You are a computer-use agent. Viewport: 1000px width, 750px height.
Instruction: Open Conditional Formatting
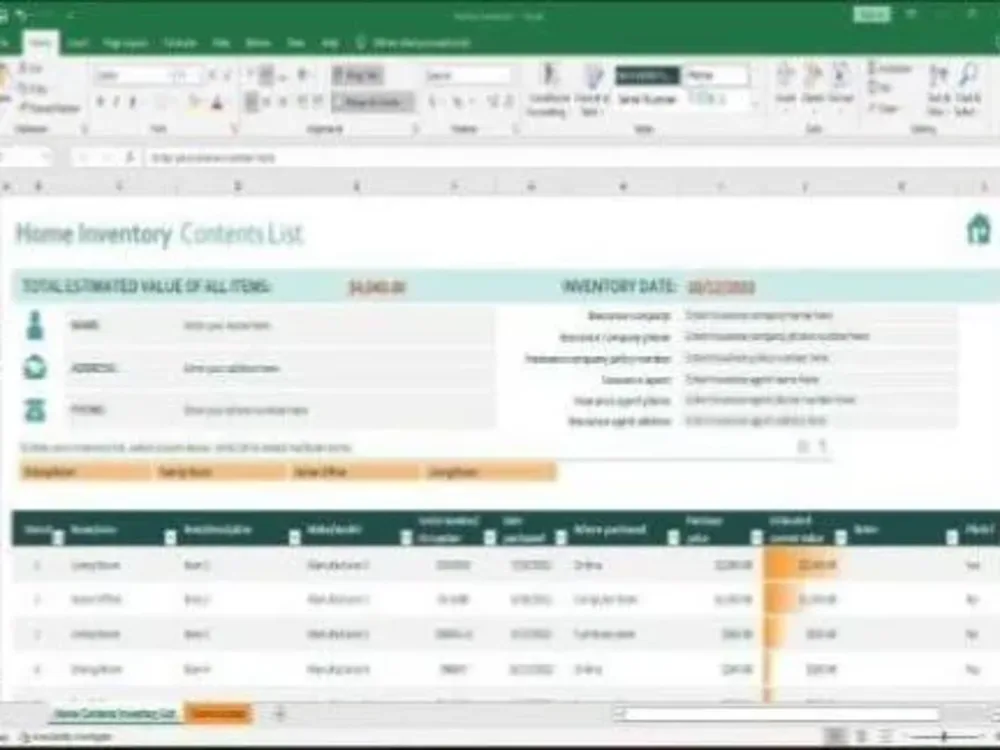548,90
